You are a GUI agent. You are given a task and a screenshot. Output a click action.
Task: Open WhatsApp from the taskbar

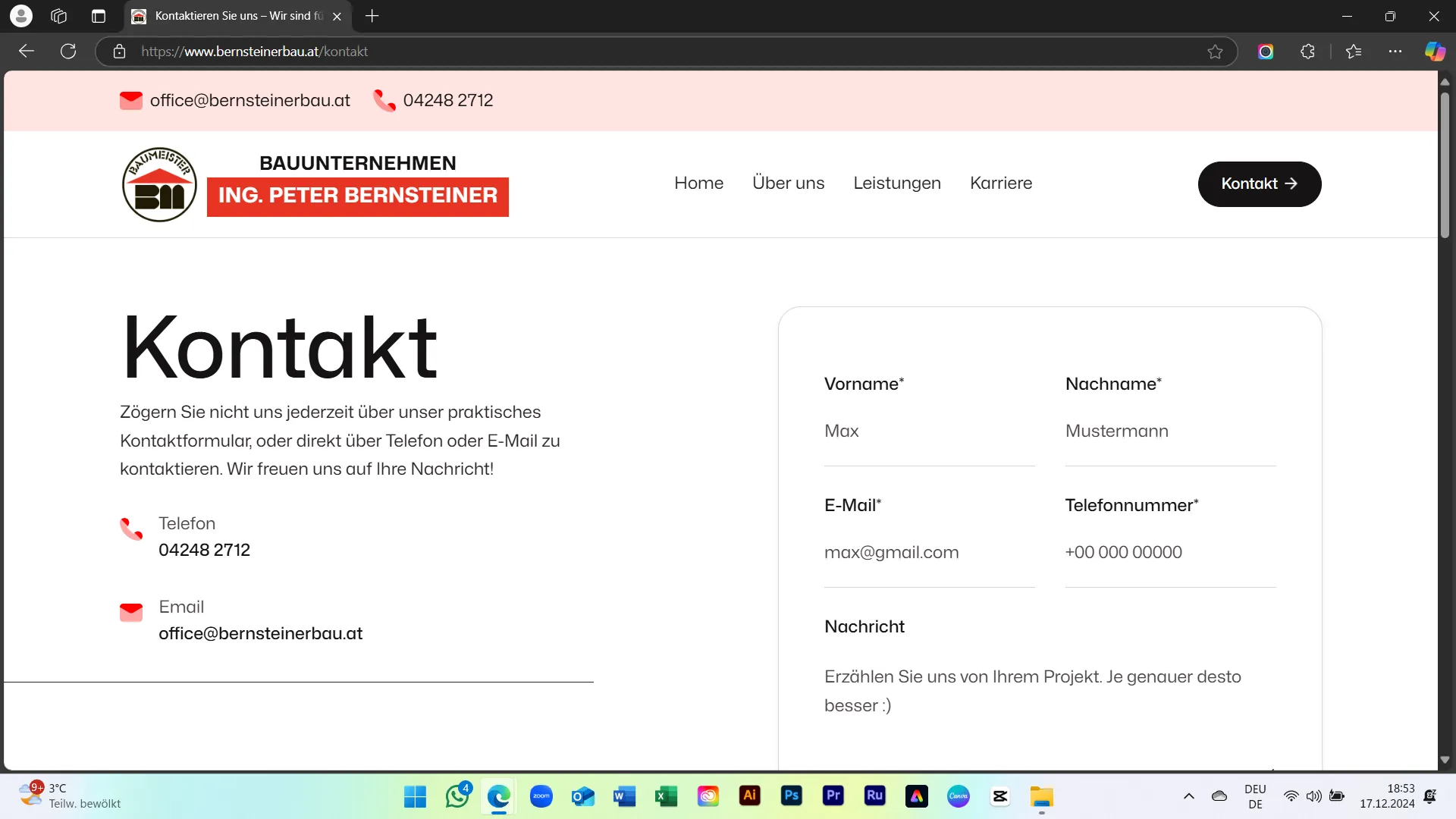[457, 796]
